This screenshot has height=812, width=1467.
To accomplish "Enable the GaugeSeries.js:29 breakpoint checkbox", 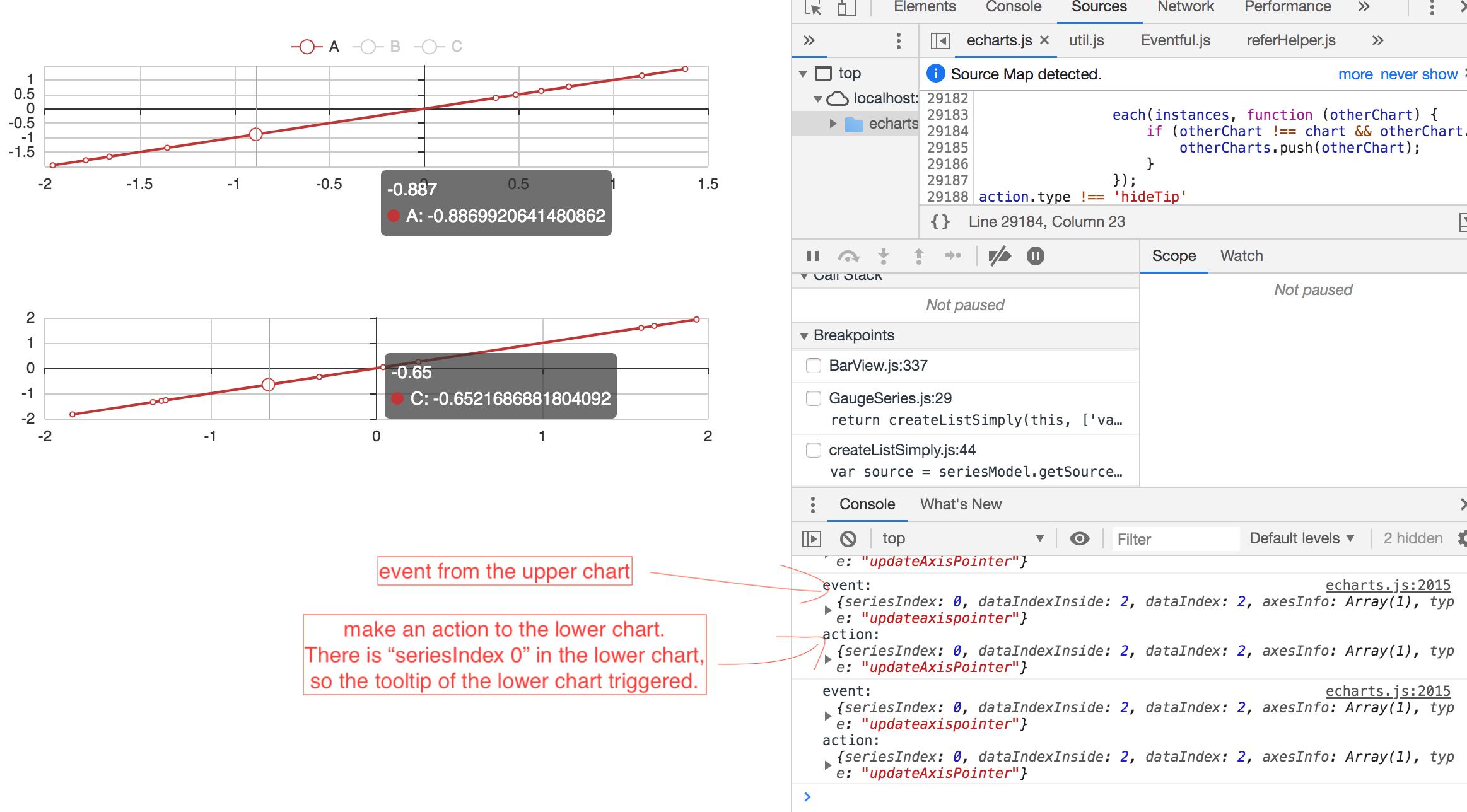I will click(814, 398).
